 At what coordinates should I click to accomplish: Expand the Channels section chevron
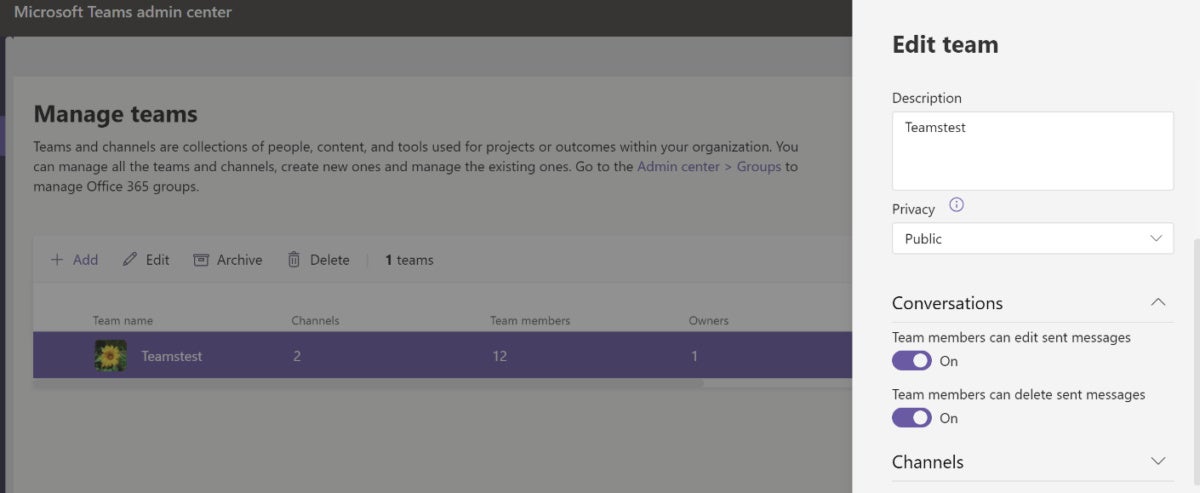pos(1158,461)
